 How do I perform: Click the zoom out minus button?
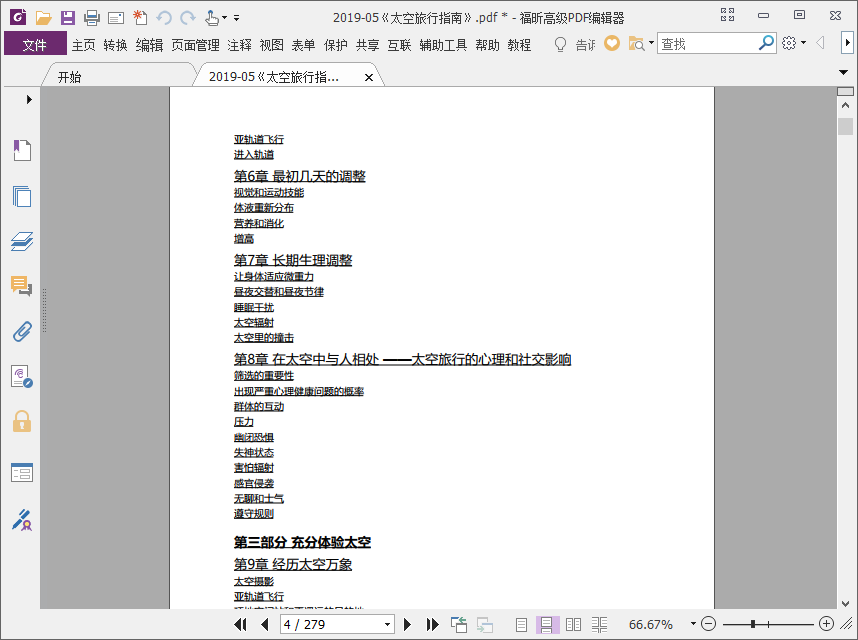708,624
